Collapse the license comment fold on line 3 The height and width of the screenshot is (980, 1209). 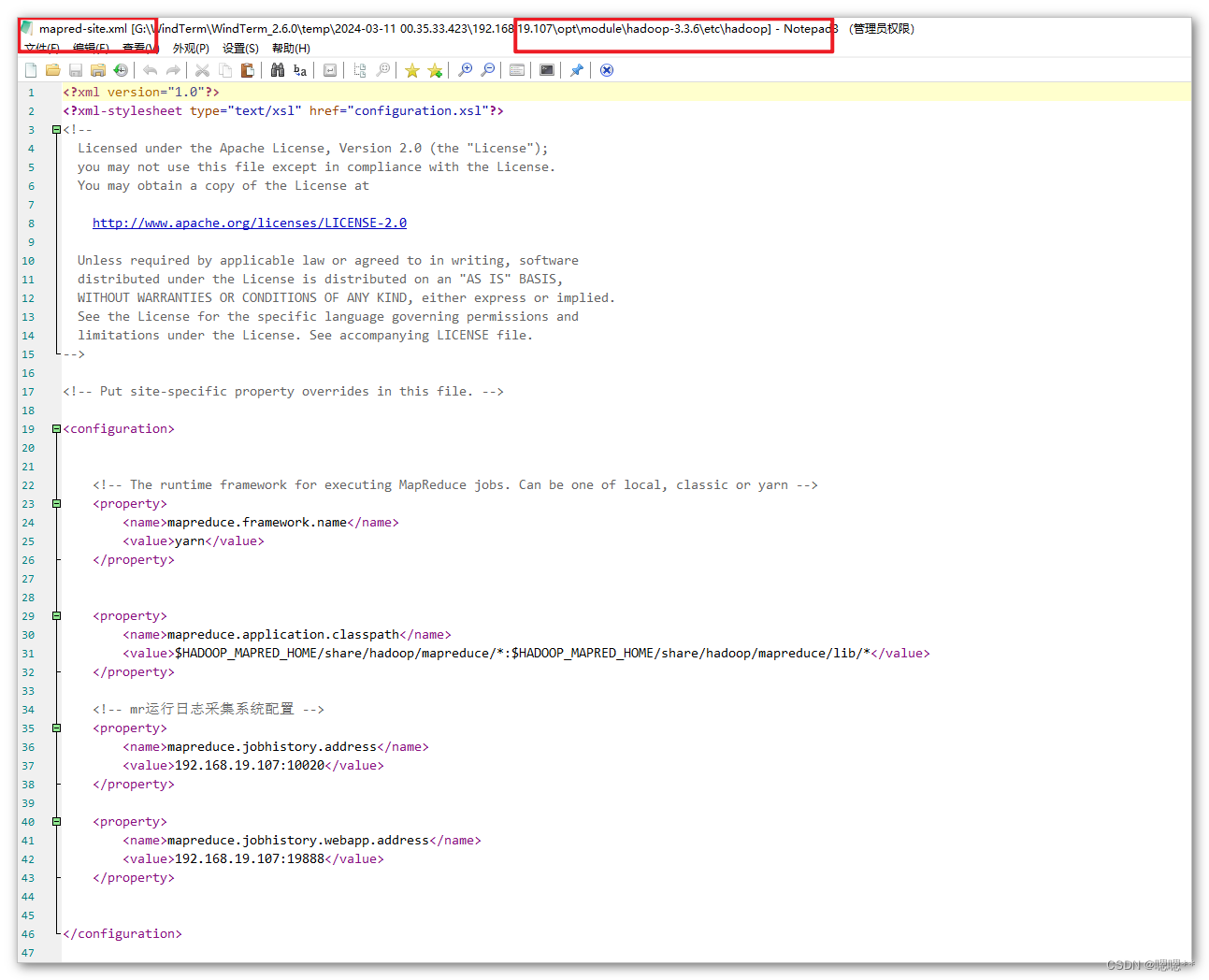click(56, 130)
